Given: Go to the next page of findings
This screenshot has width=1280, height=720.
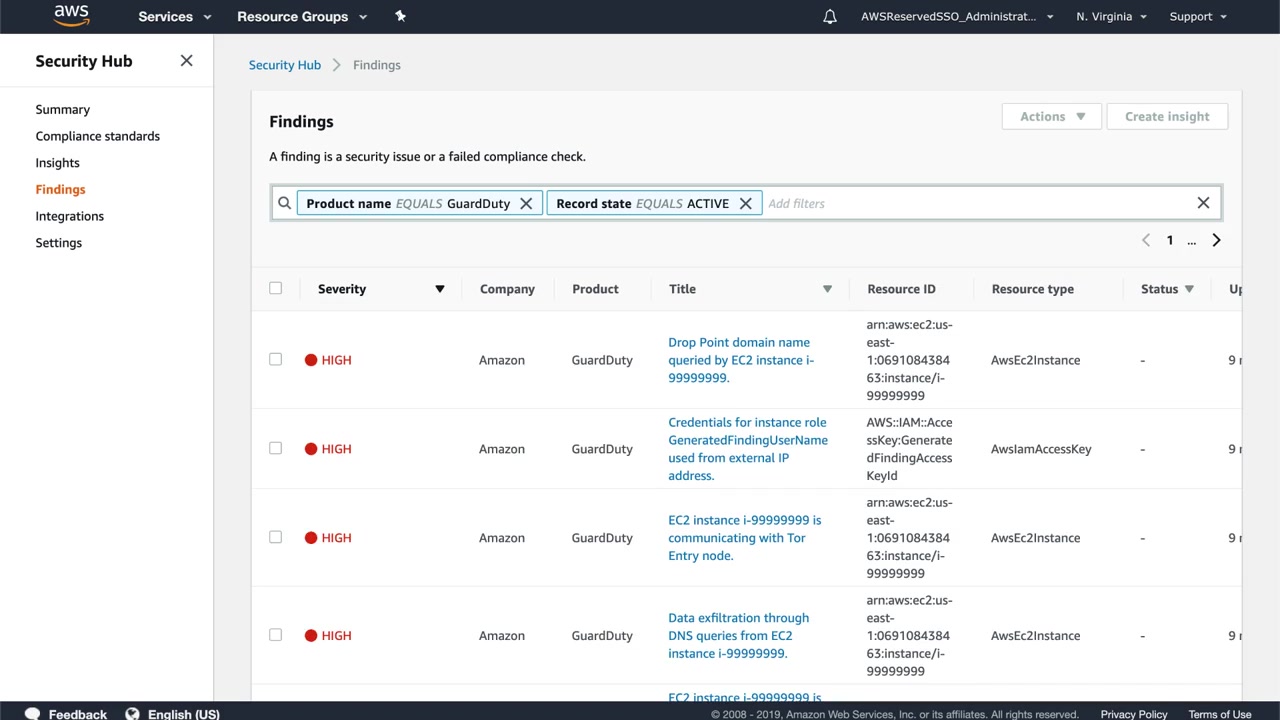Looking at the screenshot, I should tap(1216, 240).
